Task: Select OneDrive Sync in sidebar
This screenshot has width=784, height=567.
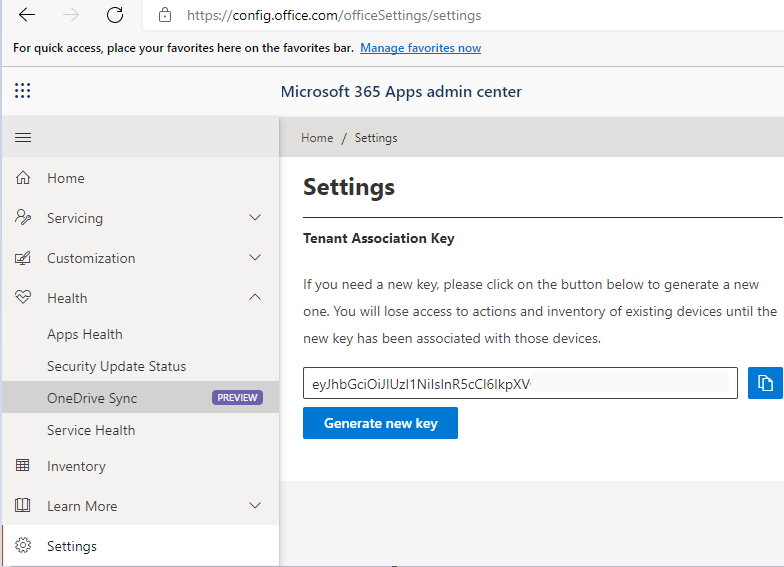Action: (x=140, y=398)
